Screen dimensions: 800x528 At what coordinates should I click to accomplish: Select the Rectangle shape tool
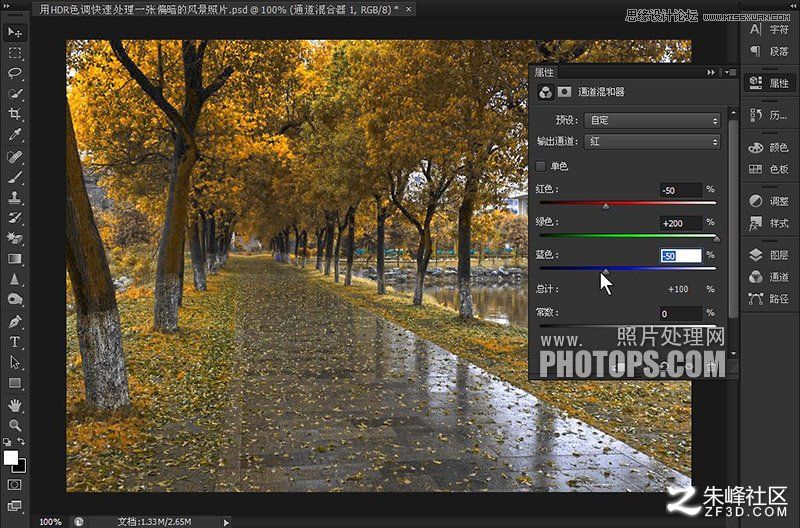(15, 383)
